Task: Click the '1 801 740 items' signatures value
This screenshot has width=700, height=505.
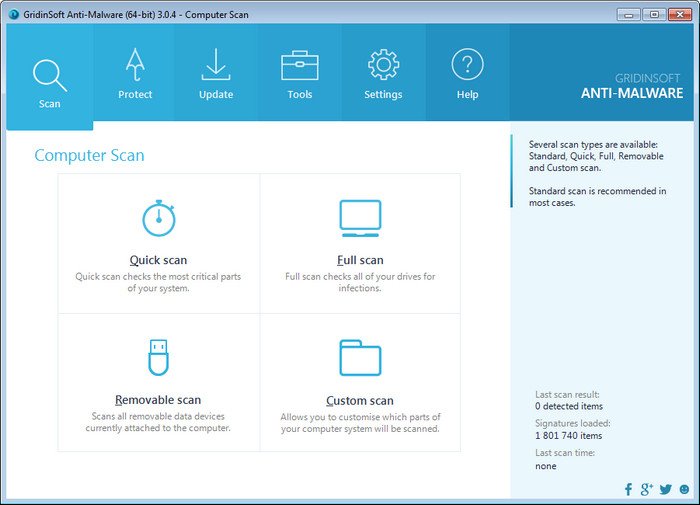Action: click(569, 436)
